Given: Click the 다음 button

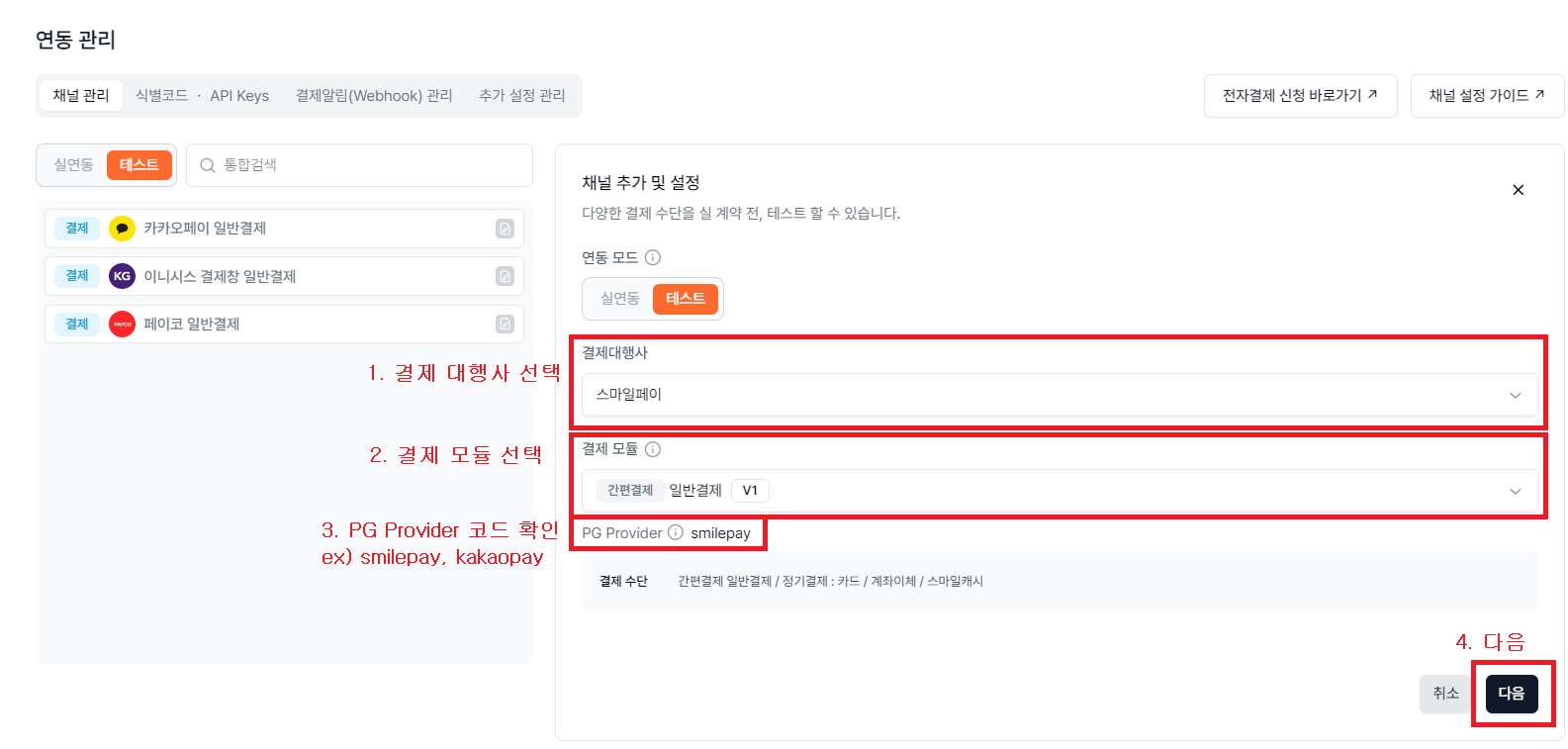Looking at the screenshot, I should click(x=1512, y=694).
